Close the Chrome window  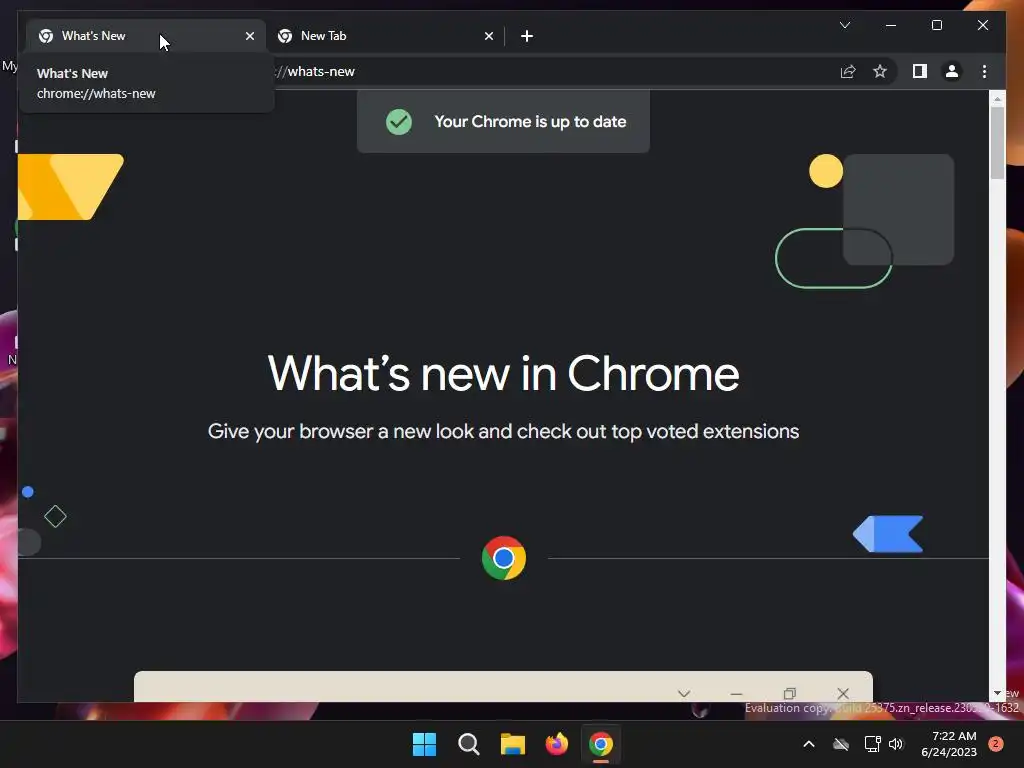(x=982, y=25)
